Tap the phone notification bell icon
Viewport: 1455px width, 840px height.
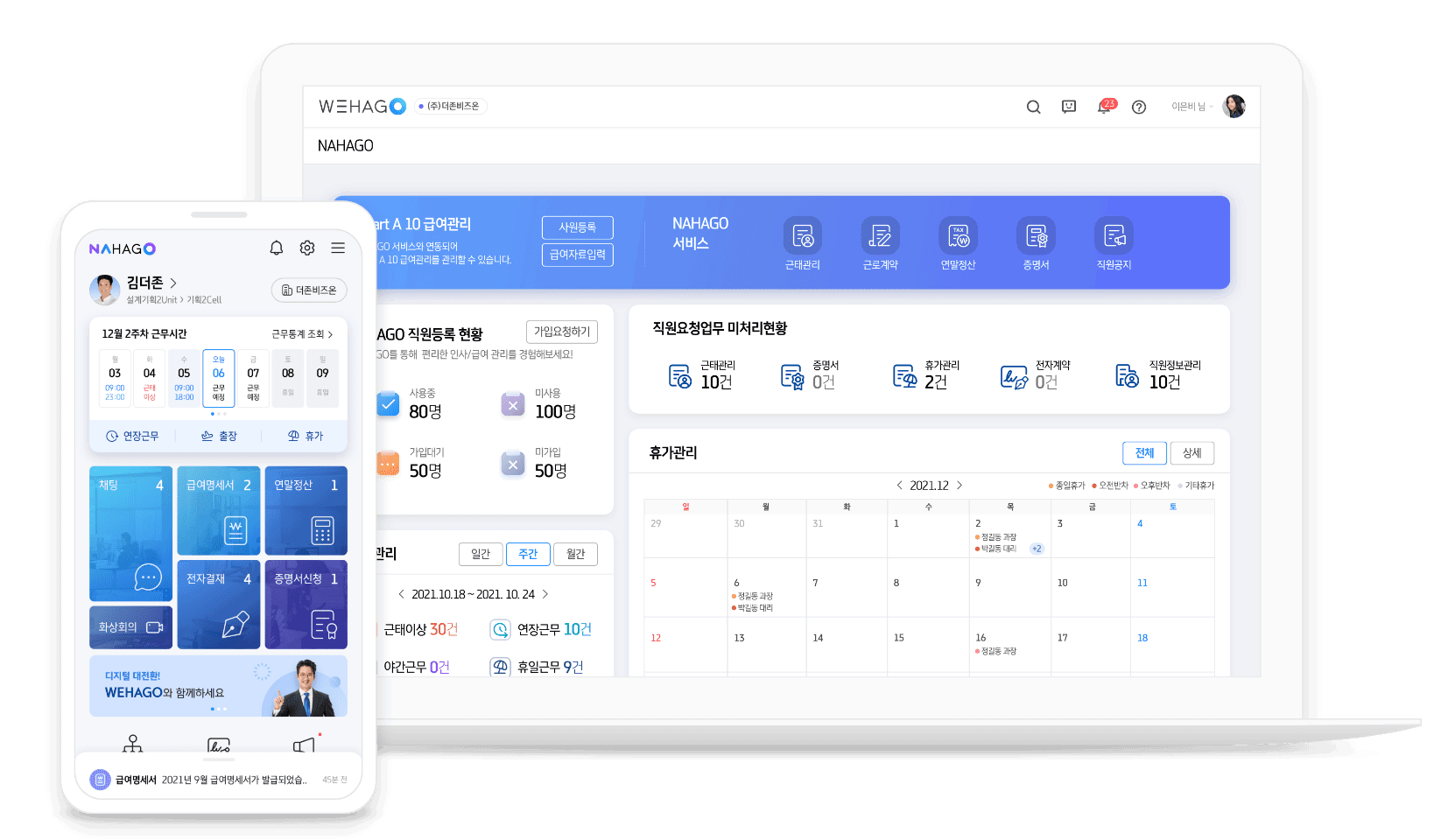[x=277, y=248]
